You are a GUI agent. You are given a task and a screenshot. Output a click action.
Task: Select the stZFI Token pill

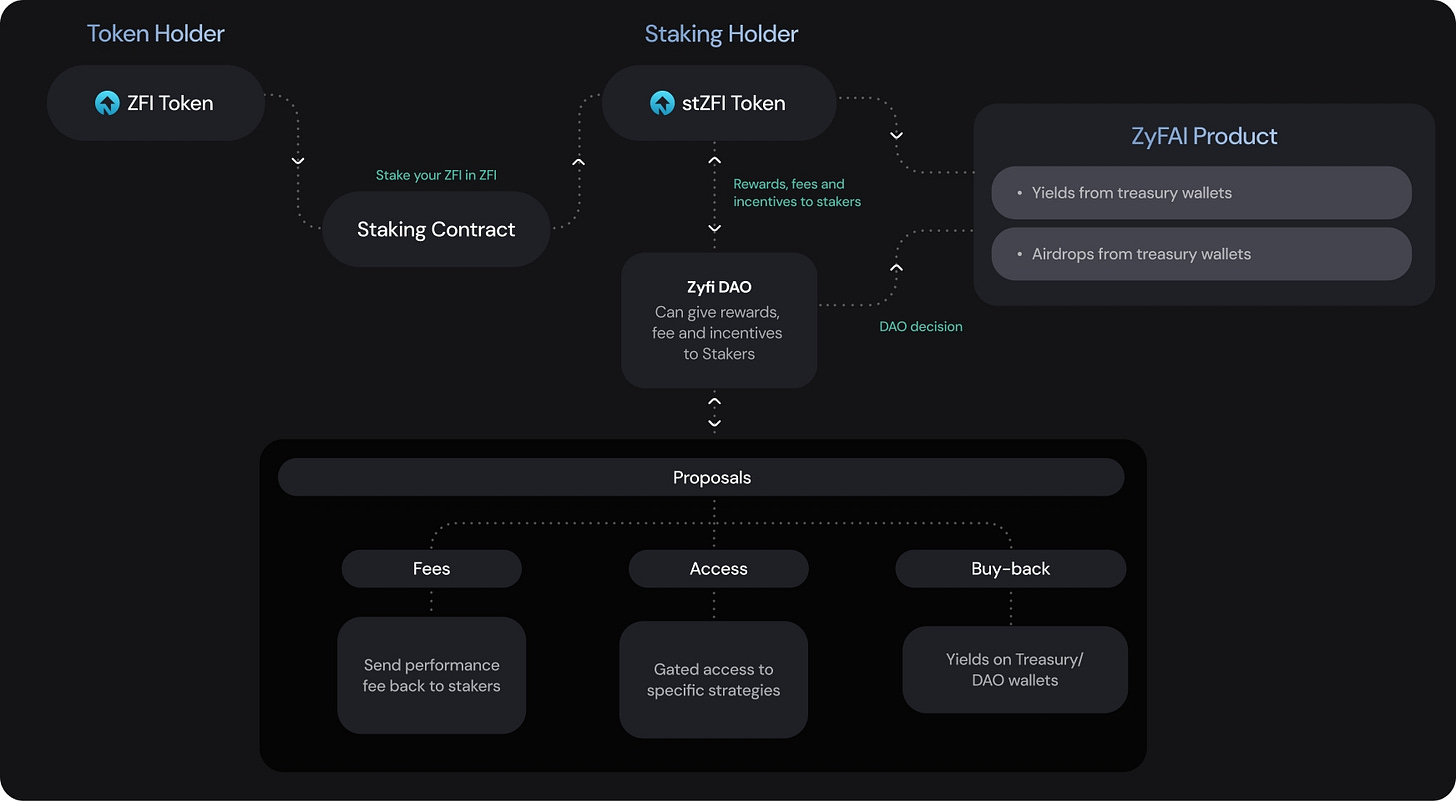pos(719,103)
